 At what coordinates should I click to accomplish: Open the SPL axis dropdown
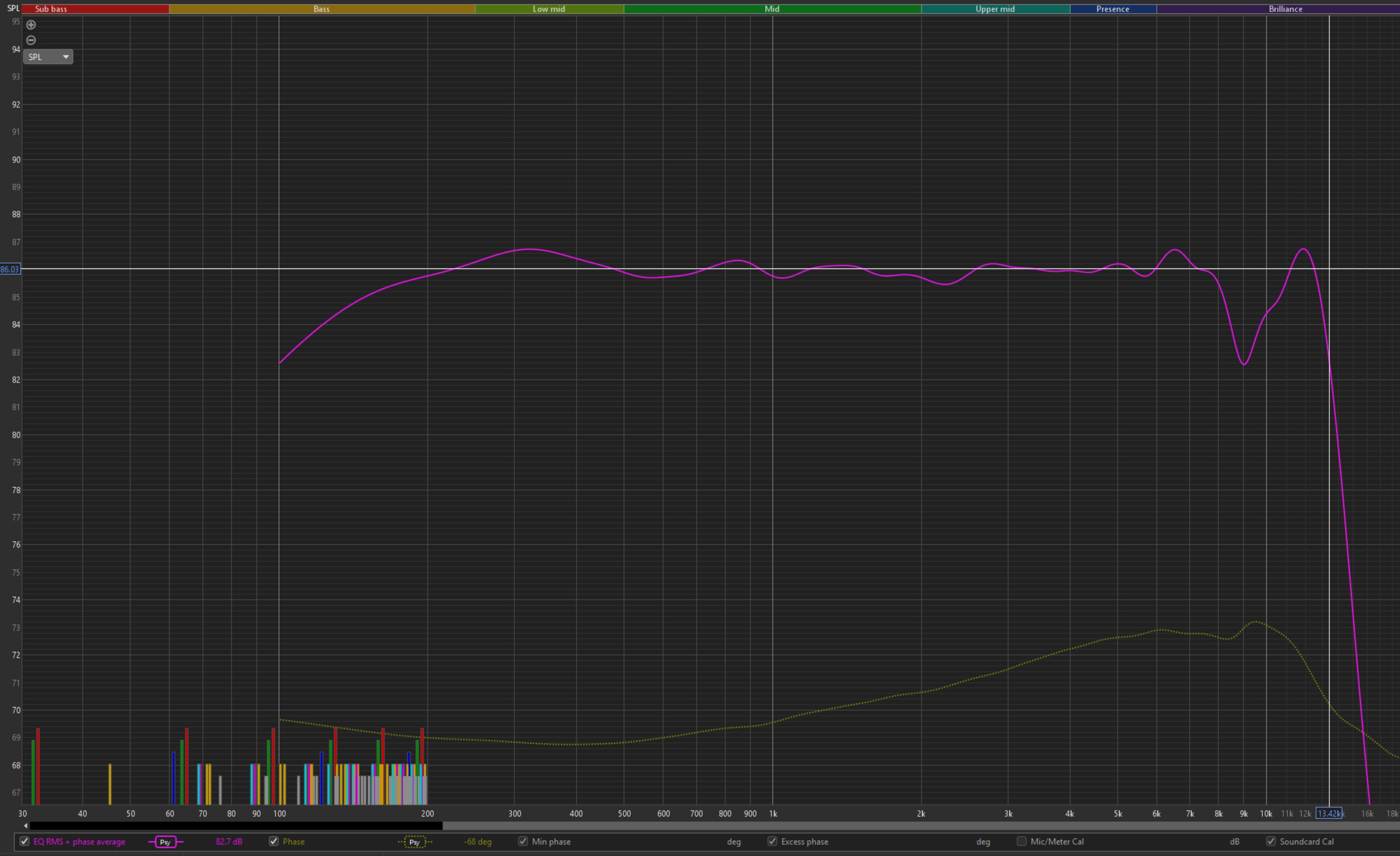48,57
